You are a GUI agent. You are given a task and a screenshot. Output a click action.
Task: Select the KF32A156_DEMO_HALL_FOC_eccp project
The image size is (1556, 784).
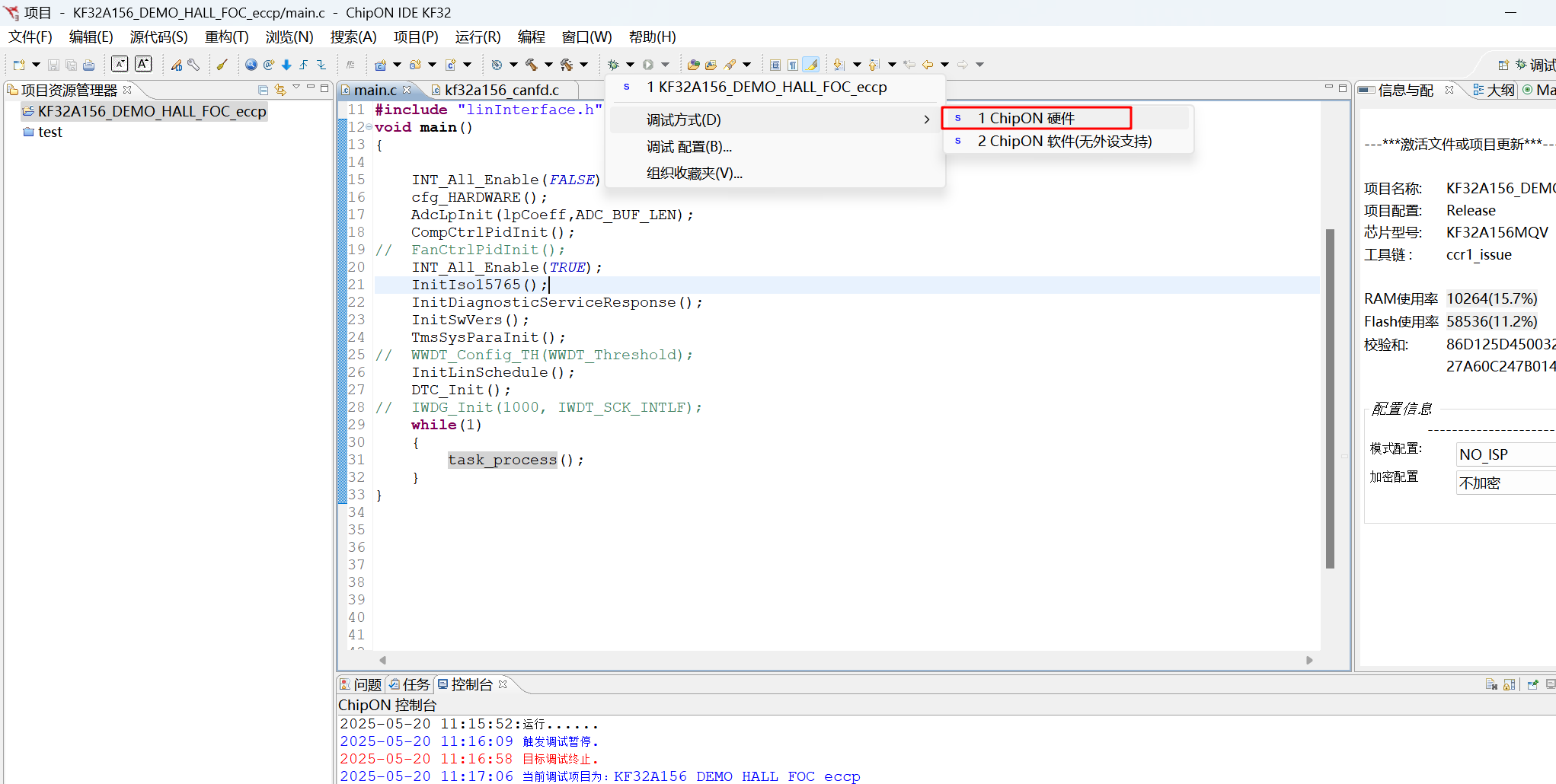145,111
